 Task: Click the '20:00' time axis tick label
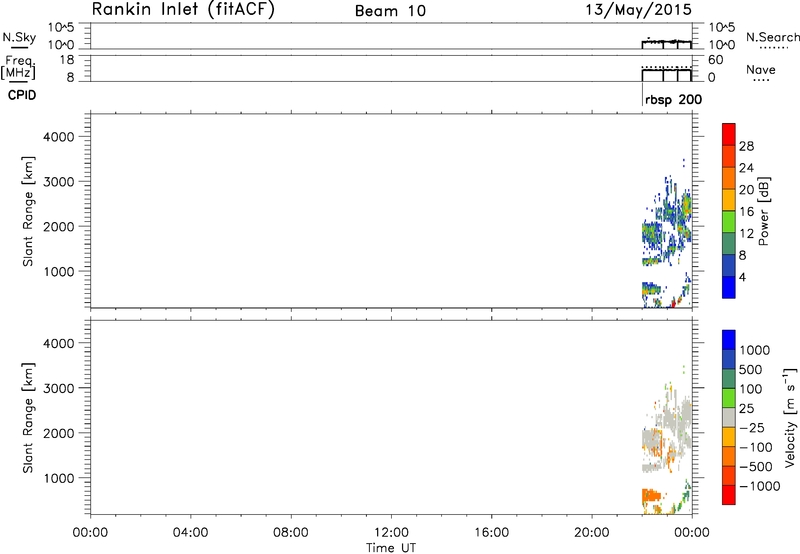pyautogui.click(x=592, y=533)
